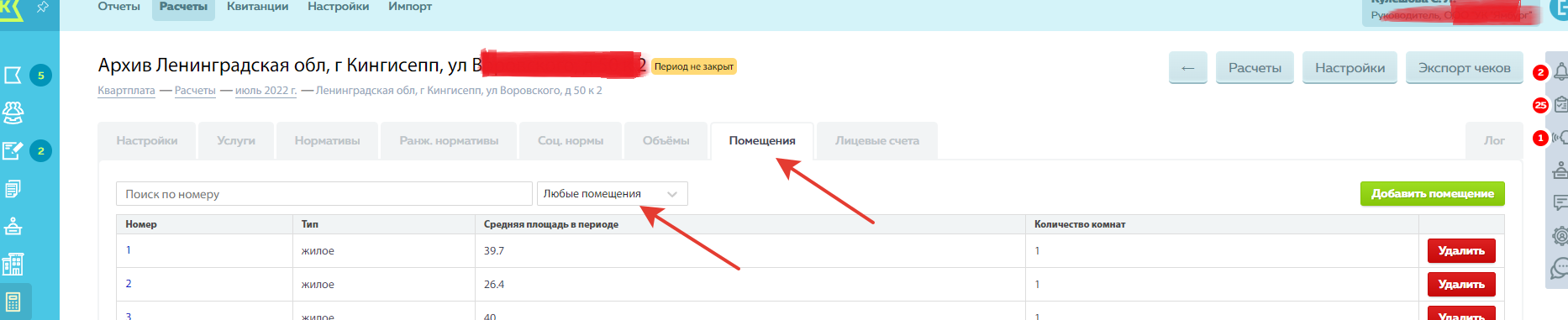The height and width of the screenshot is (320, 1568).
Task: Click the Период не закрыт status badge
Action: (x=694, y=66)
